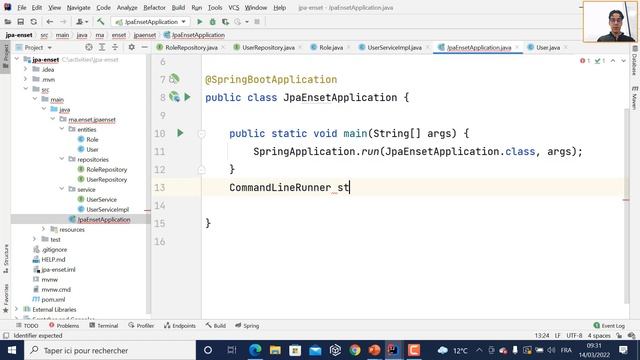The height and width of the screenshot is (360, 640).
Task: Click the Build project hammer icon
Action: (100, 22)
